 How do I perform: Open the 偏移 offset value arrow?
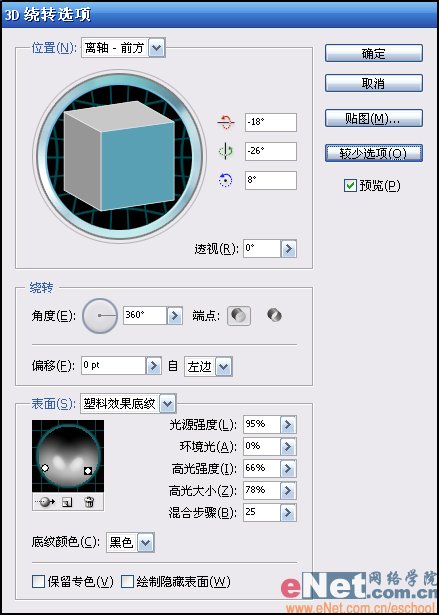coord(153,366)
